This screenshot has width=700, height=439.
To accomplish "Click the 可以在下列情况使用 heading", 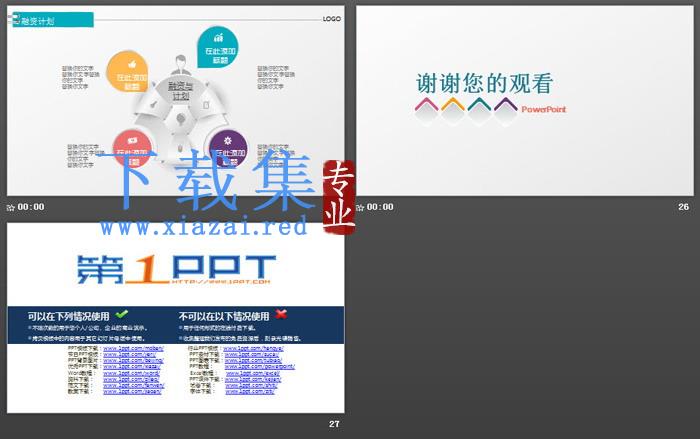I will coord(68,316).
